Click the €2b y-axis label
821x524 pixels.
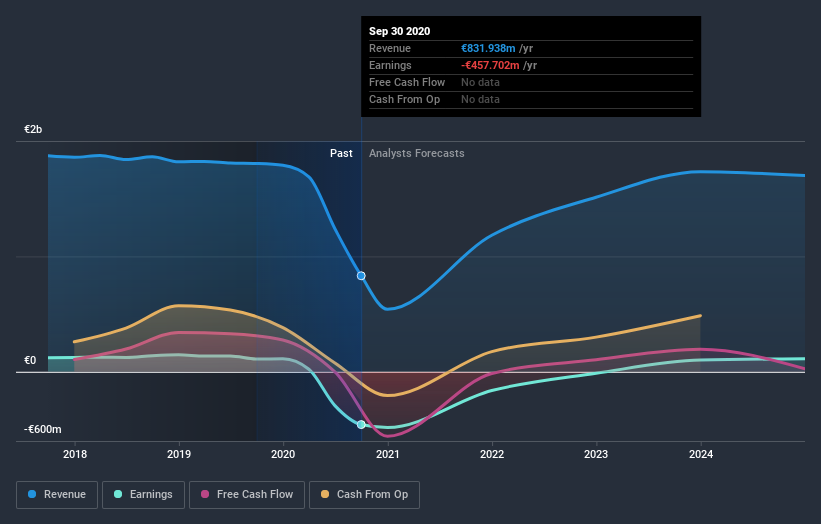point(33,129)
